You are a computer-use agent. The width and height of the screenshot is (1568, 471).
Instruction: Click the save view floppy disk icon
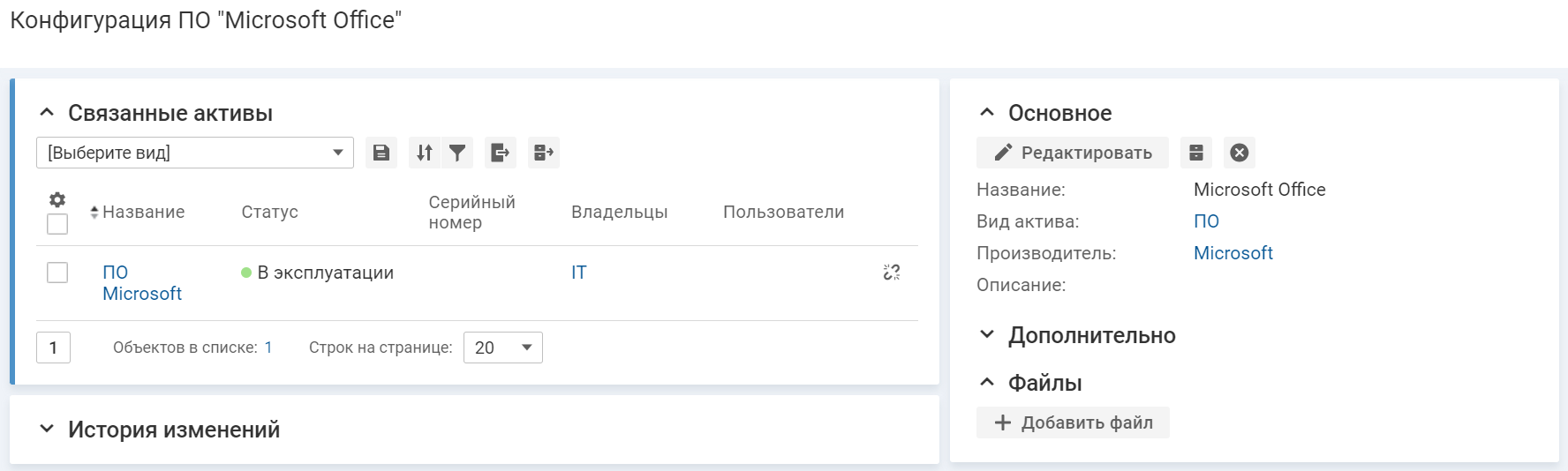pos(381,153)
